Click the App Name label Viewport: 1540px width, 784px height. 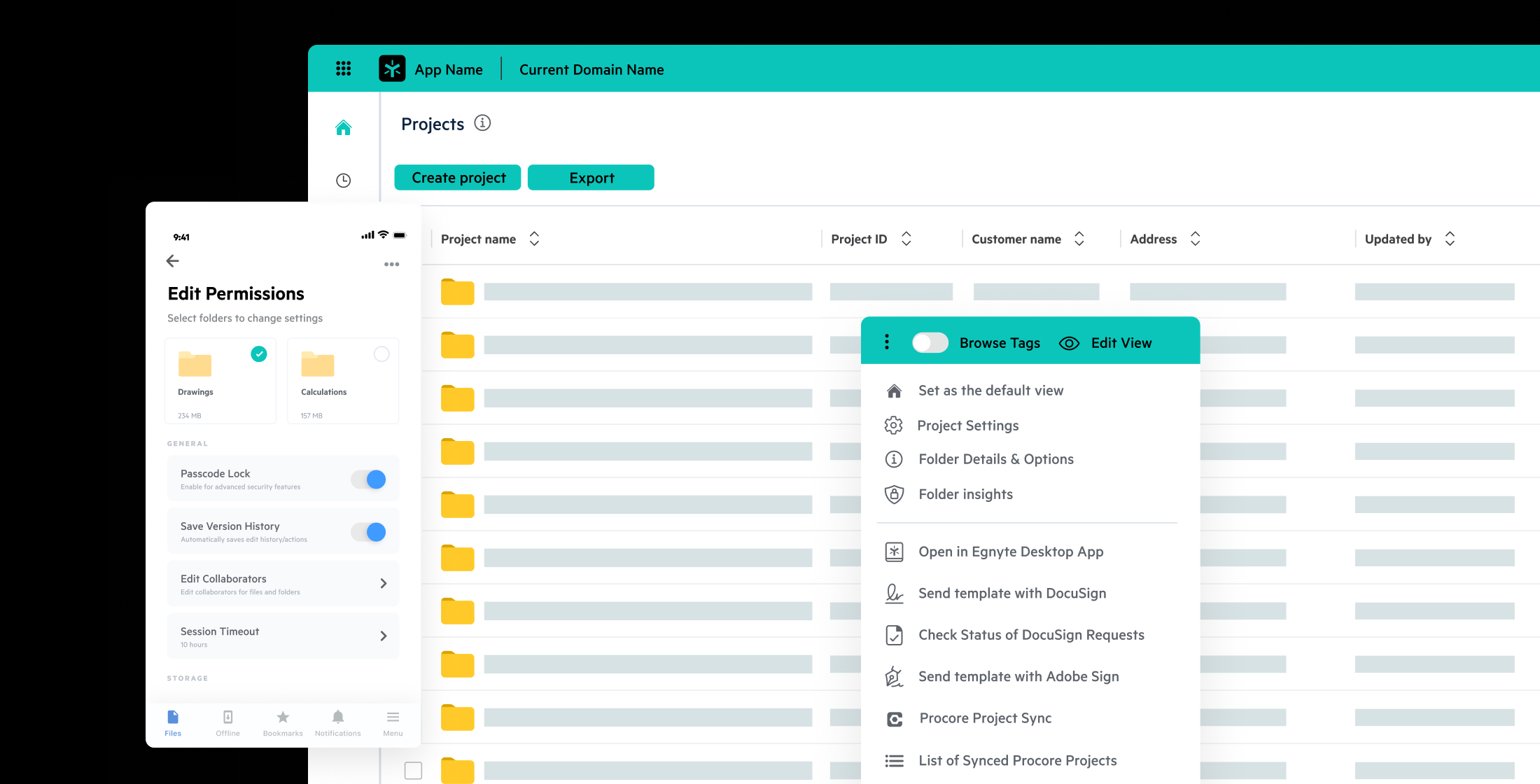coord(449,69)
